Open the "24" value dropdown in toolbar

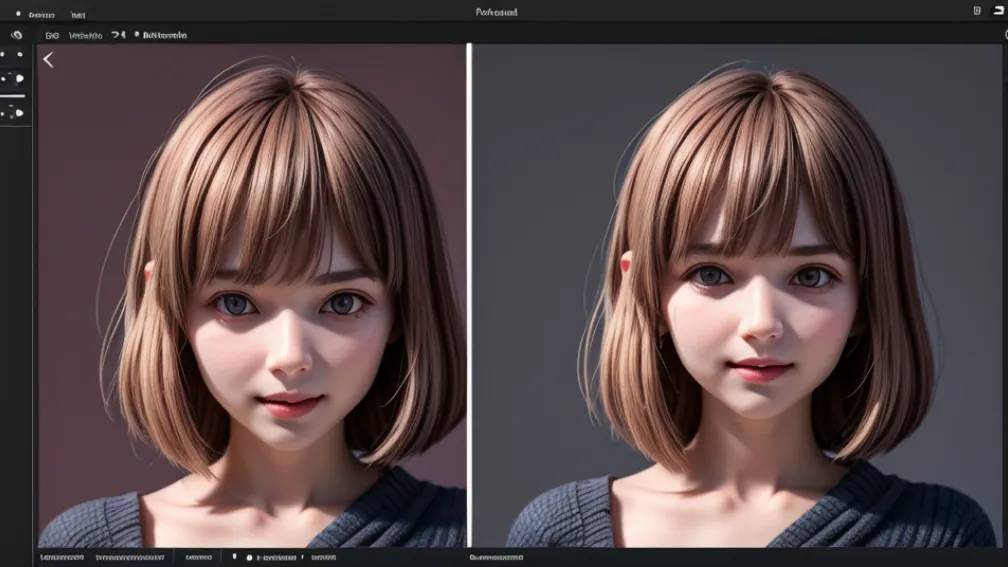point(117,35)
